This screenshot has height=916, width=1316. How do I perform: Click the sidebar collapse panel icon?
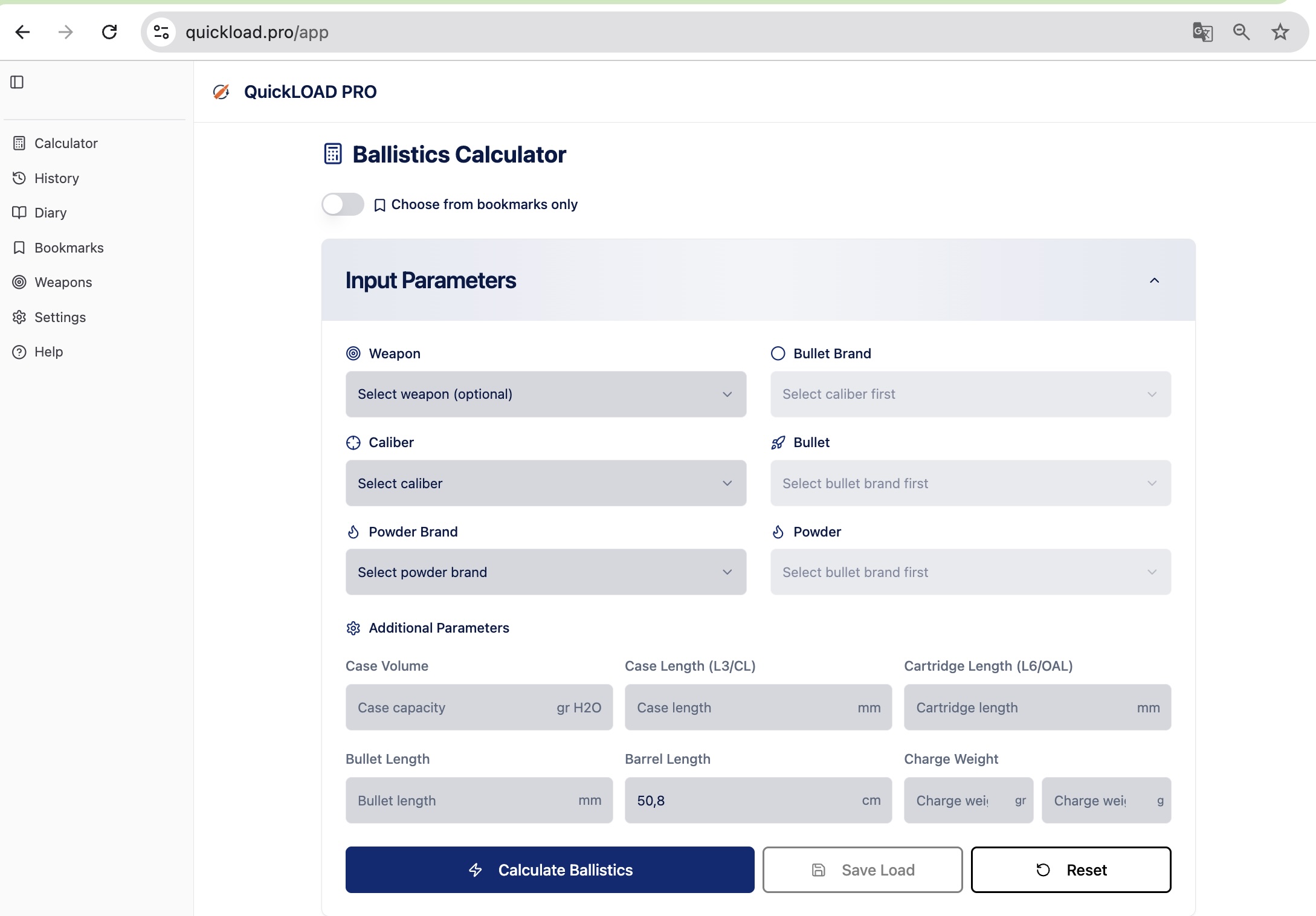point(17,82)
